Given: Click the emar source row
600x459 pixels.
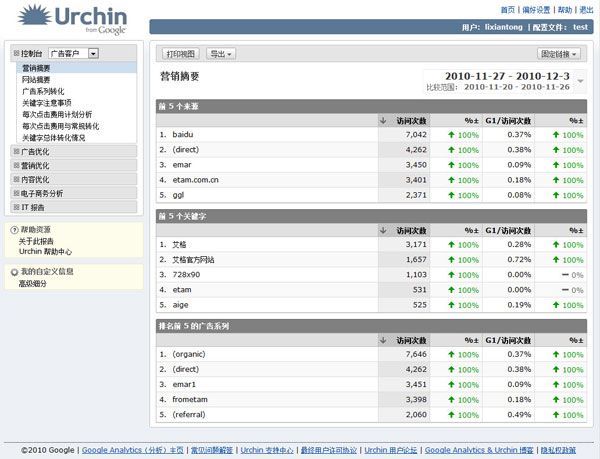Looking at the screenshot, I should point(371,165).
